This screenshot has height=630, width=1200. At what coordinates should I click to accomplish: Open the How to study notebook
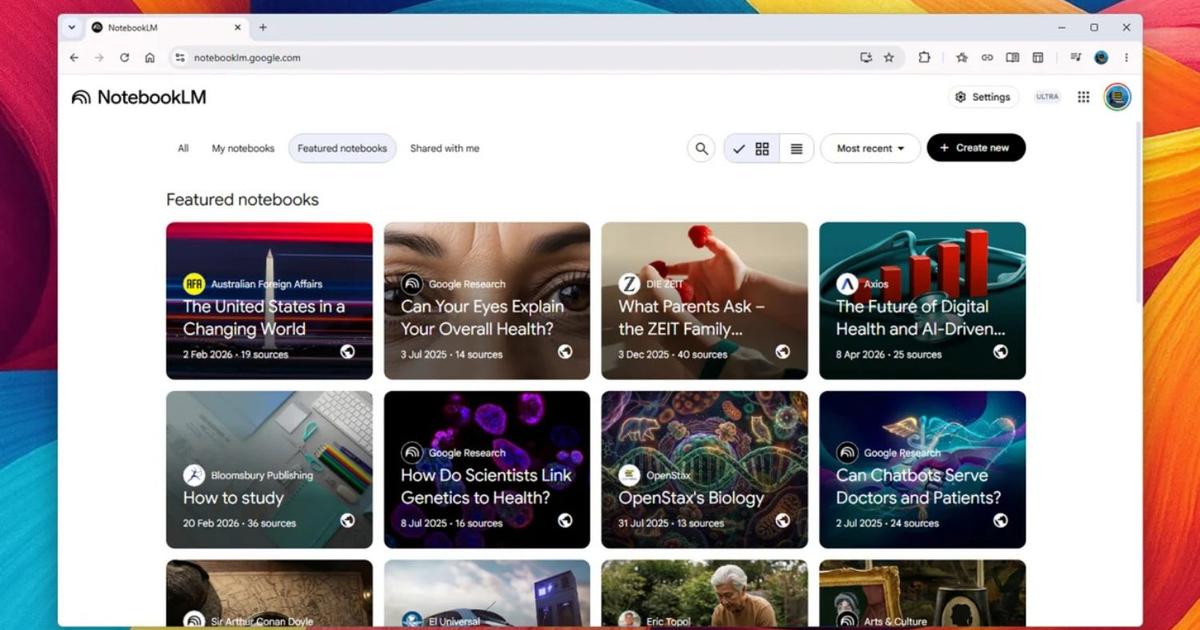click(269, 469)
